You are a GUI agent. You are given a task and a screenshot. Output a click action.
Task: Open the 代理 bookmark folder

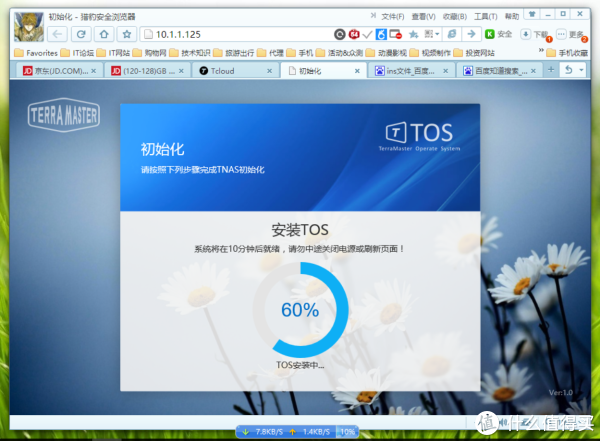click(x=271, y=53)
